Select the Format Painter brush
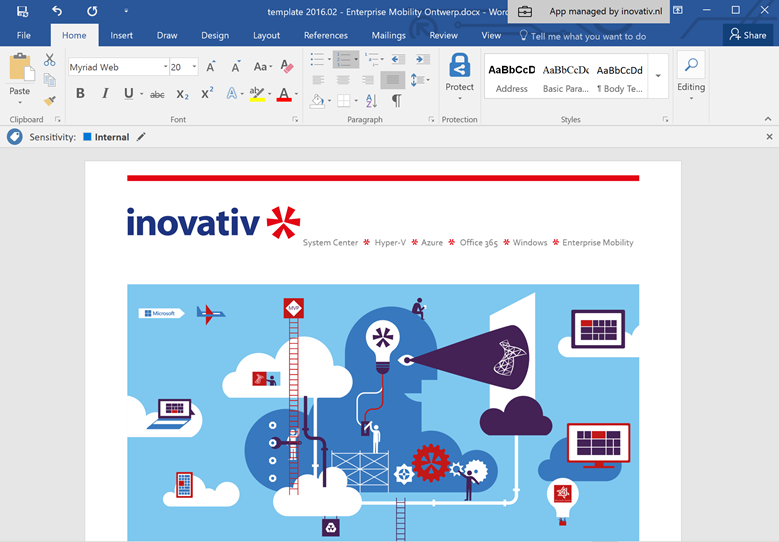The height and width of the screenshot is (542, 779). pyautogui.click(x=50, y=99)
